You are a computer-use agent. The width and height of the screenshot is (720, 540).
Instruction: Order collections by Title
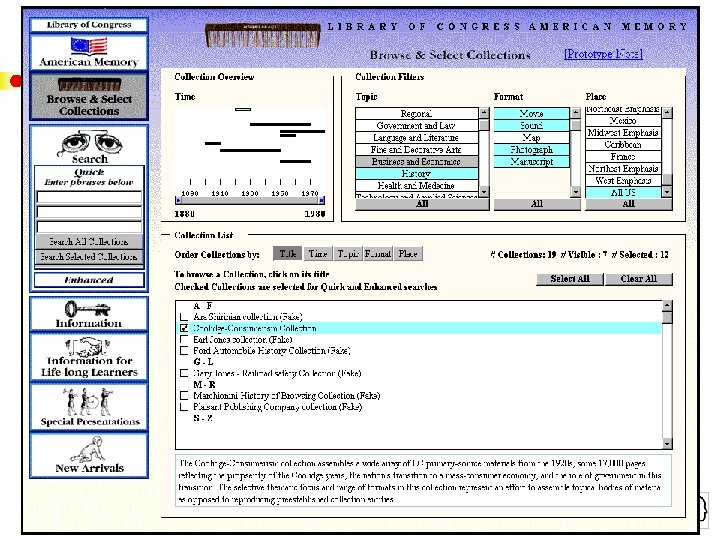(x=287, y=253)
